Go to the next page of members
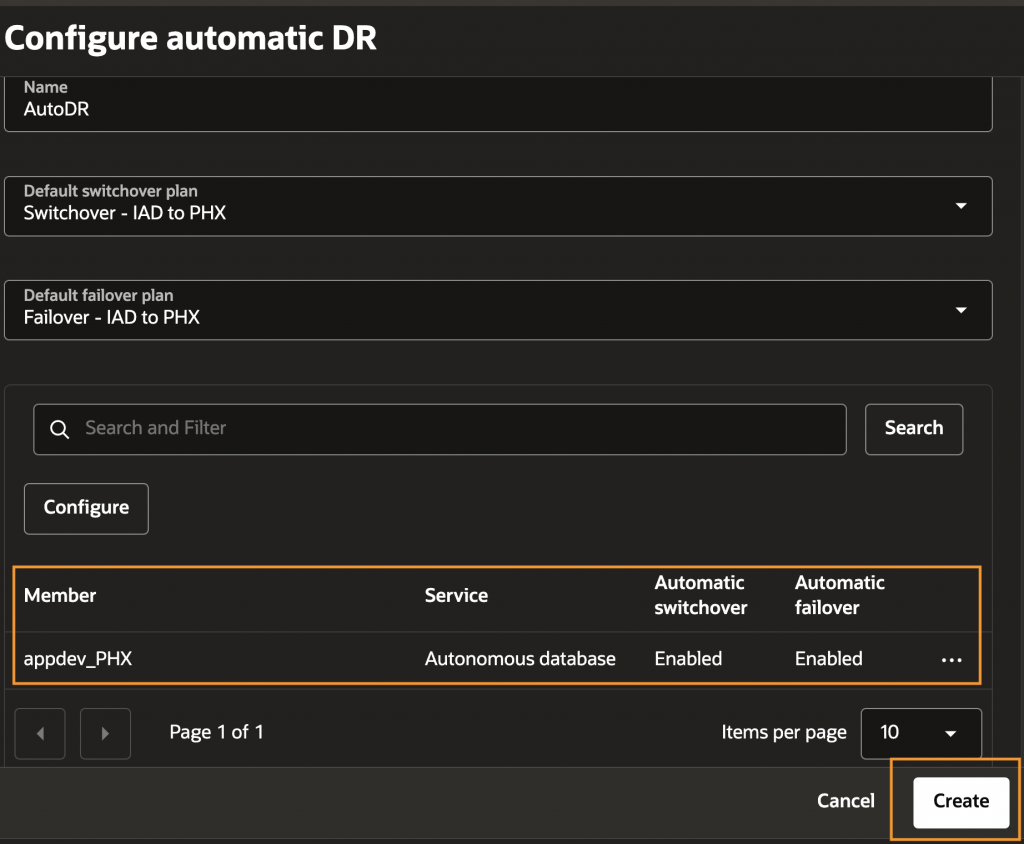The width and height of the screenshot is (1024, 844). click(105, 733)
